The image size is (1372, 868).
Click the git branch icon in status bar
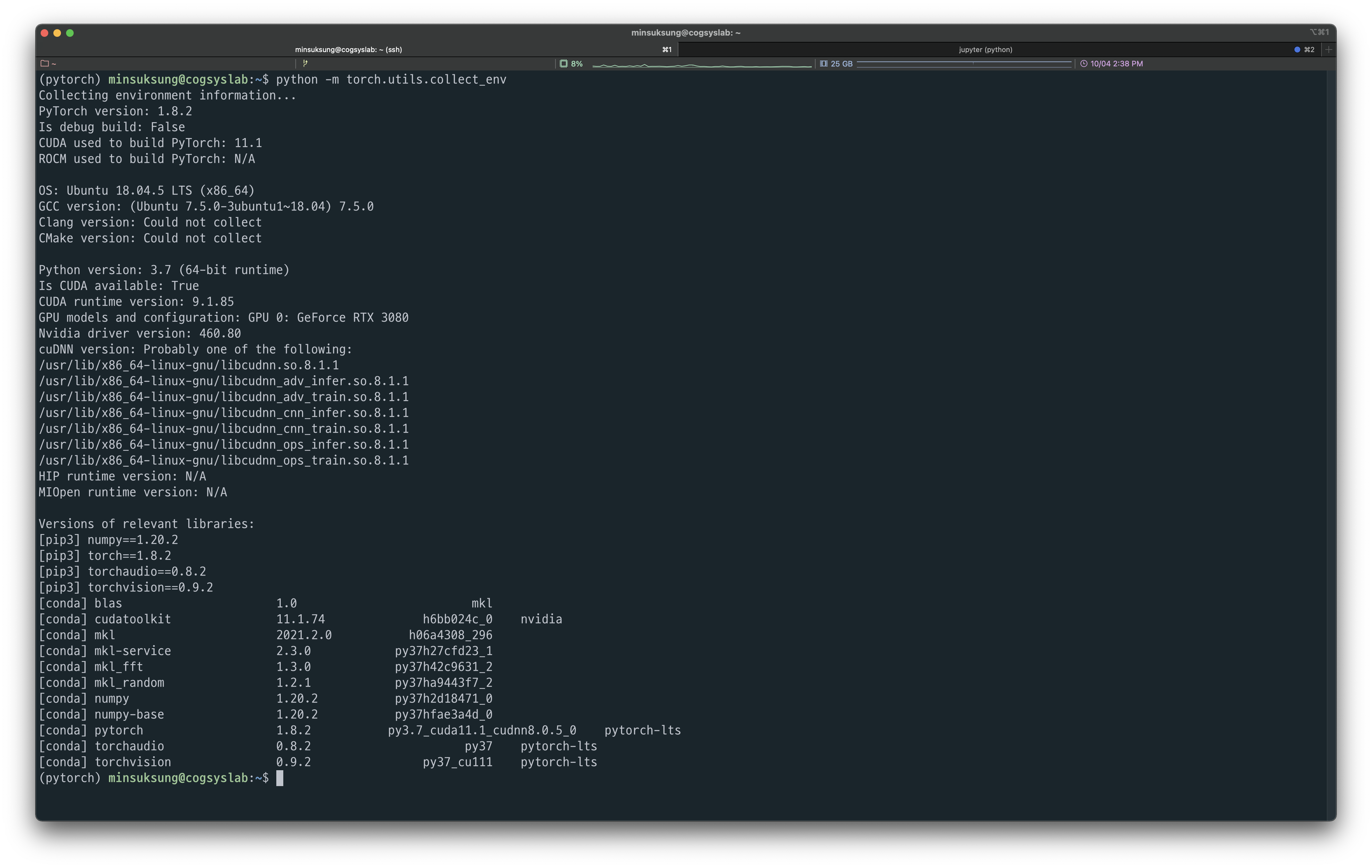point(306,63)
